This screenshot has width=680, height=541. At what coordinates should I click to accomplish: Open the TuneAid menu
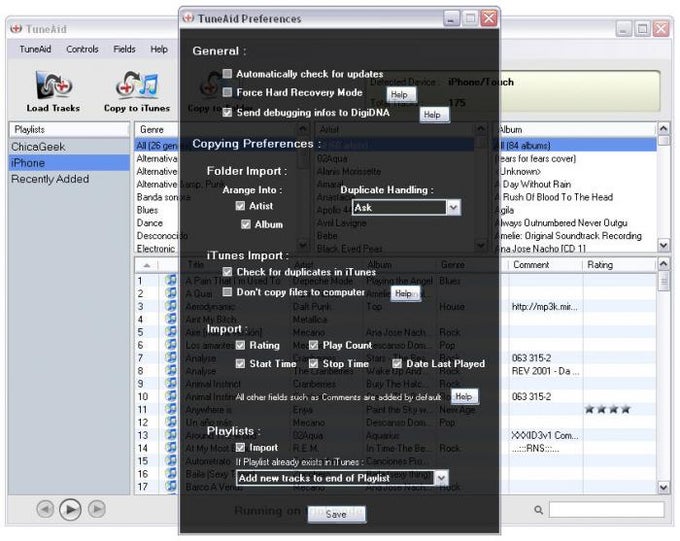pos(35,49)
